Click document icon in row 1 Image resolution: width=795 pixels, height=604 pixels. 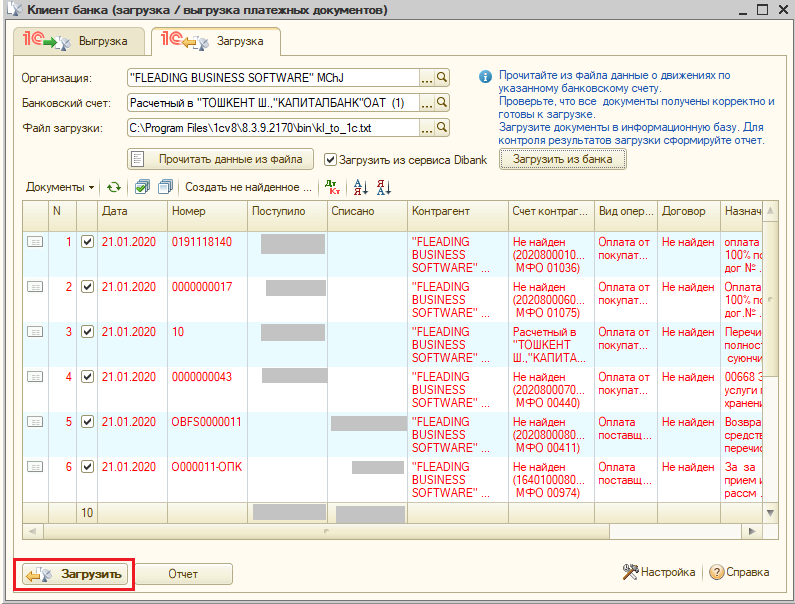click(x=35, y=242)
